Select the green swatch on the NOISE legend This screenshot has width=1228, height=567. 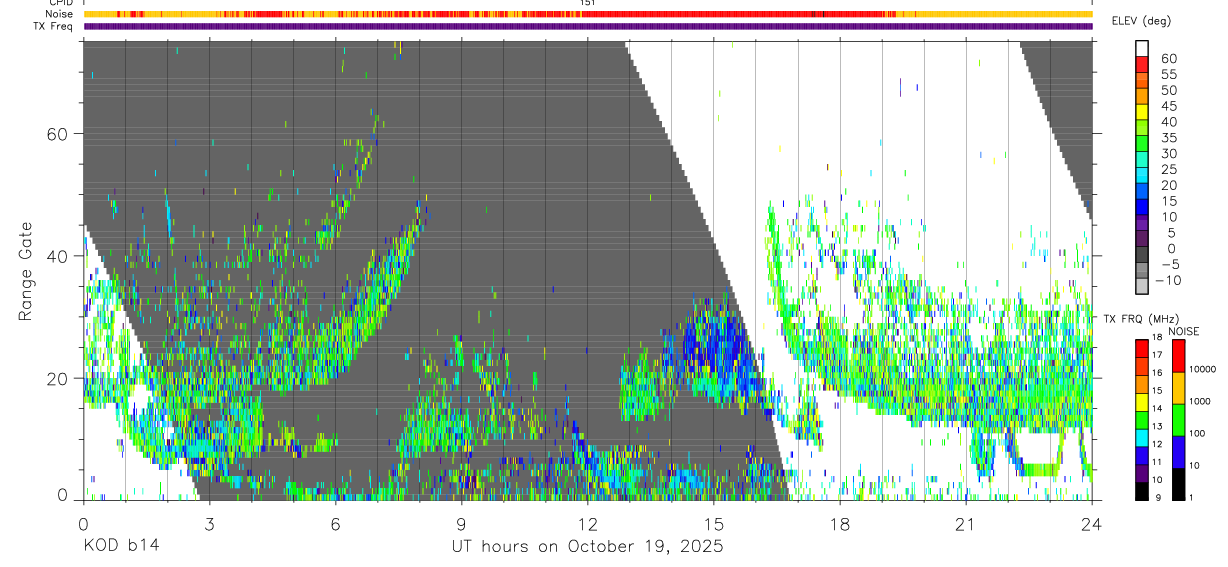(1178, 419)
